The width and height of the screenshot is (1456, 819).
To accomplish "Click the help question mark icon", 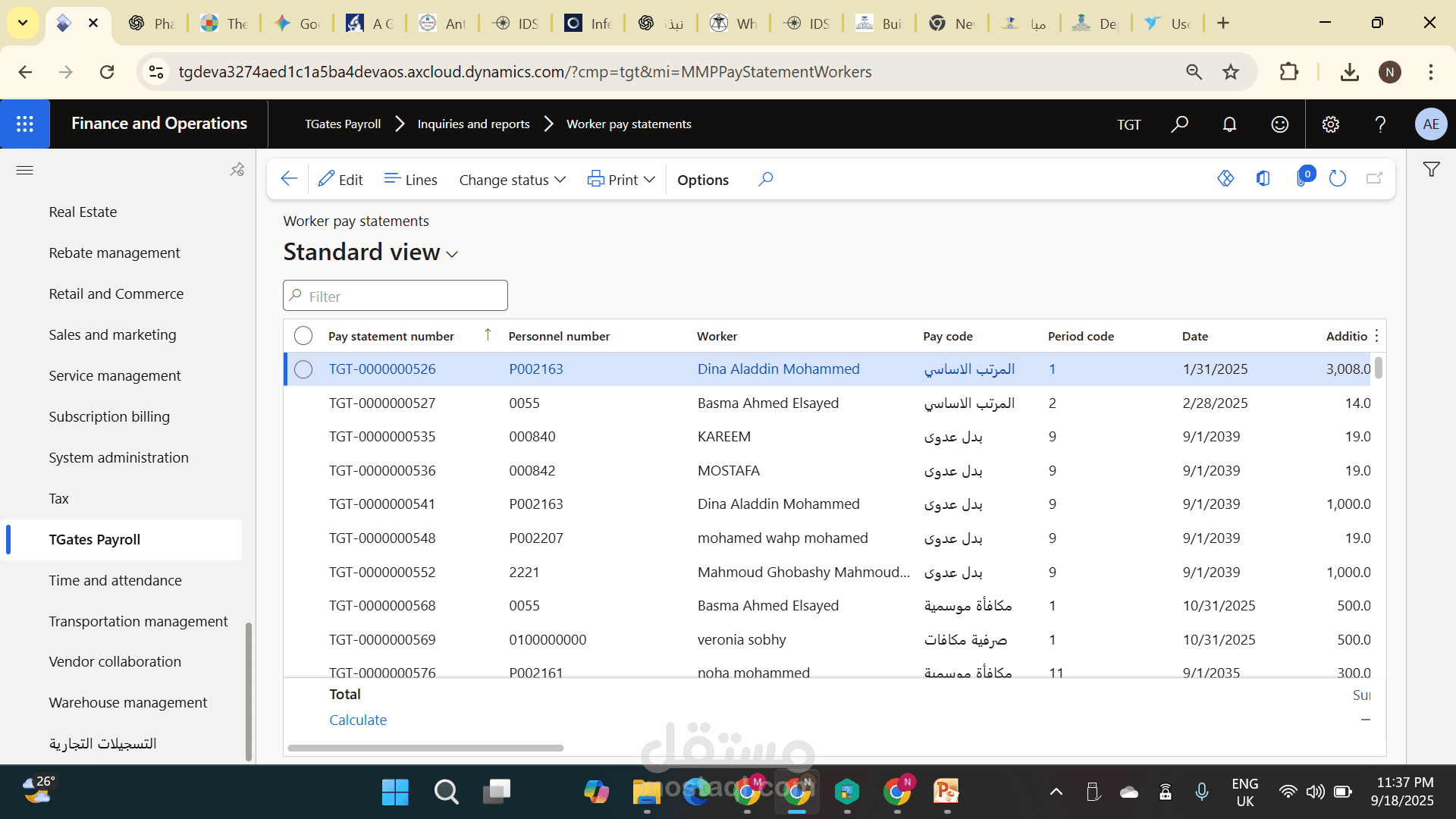I will [x=1380, y=124].
